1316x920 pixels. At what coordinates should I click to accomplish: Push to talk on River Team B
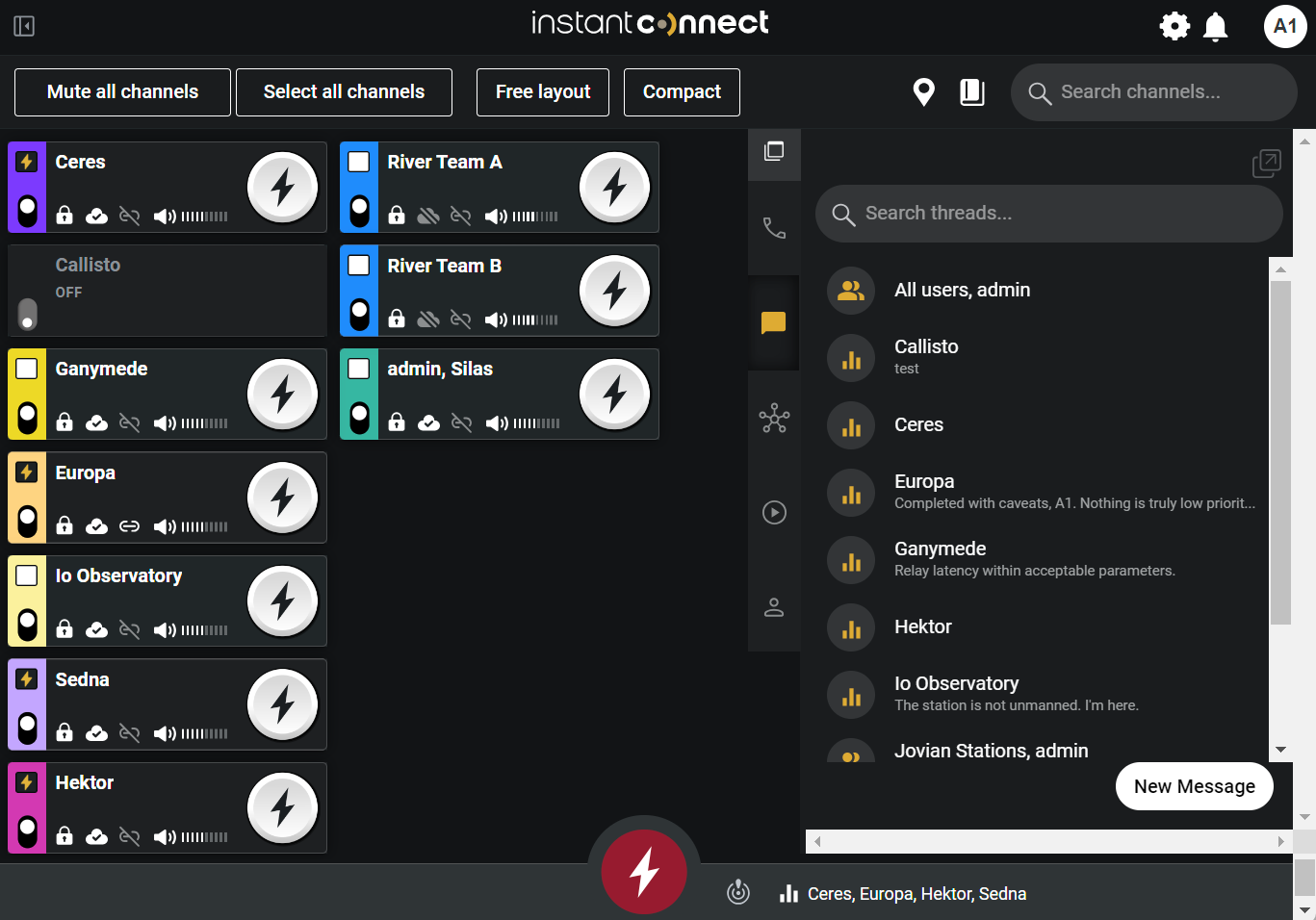pyautogui.click(x=615, y=291)
